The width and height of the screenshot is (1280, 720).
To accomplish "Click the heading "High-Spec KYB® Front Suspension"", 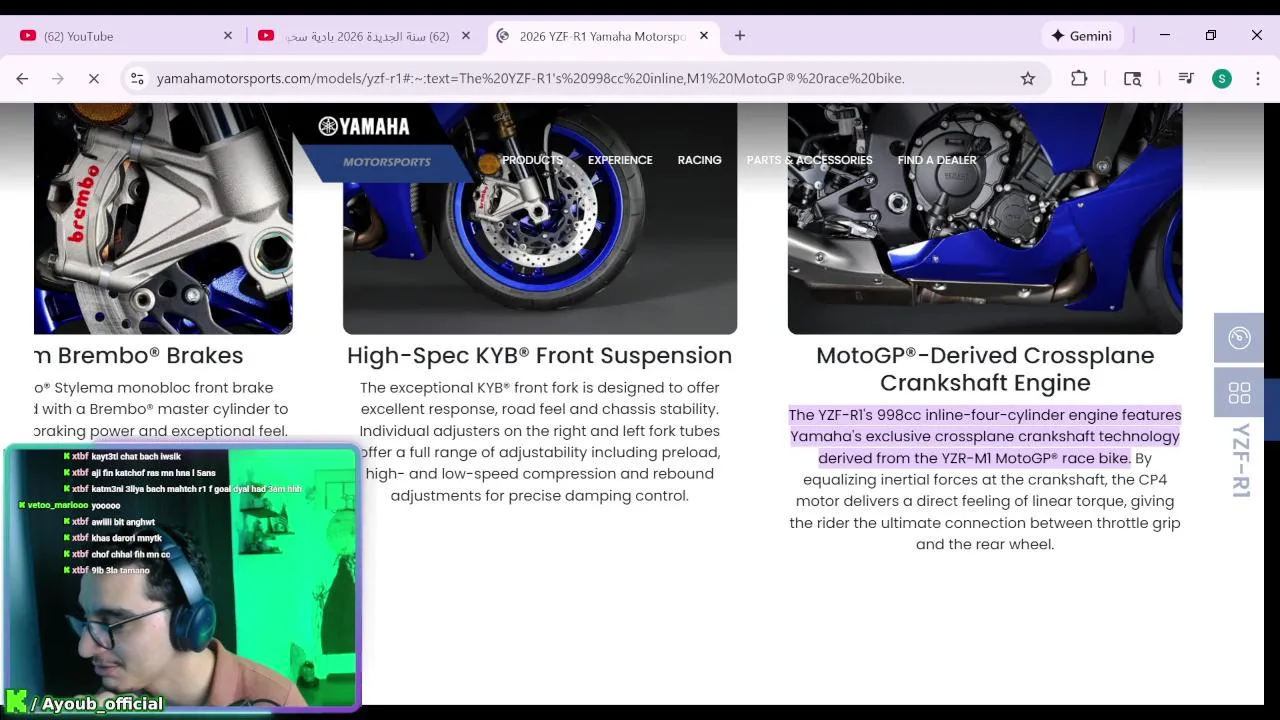I will coord(540,355).
